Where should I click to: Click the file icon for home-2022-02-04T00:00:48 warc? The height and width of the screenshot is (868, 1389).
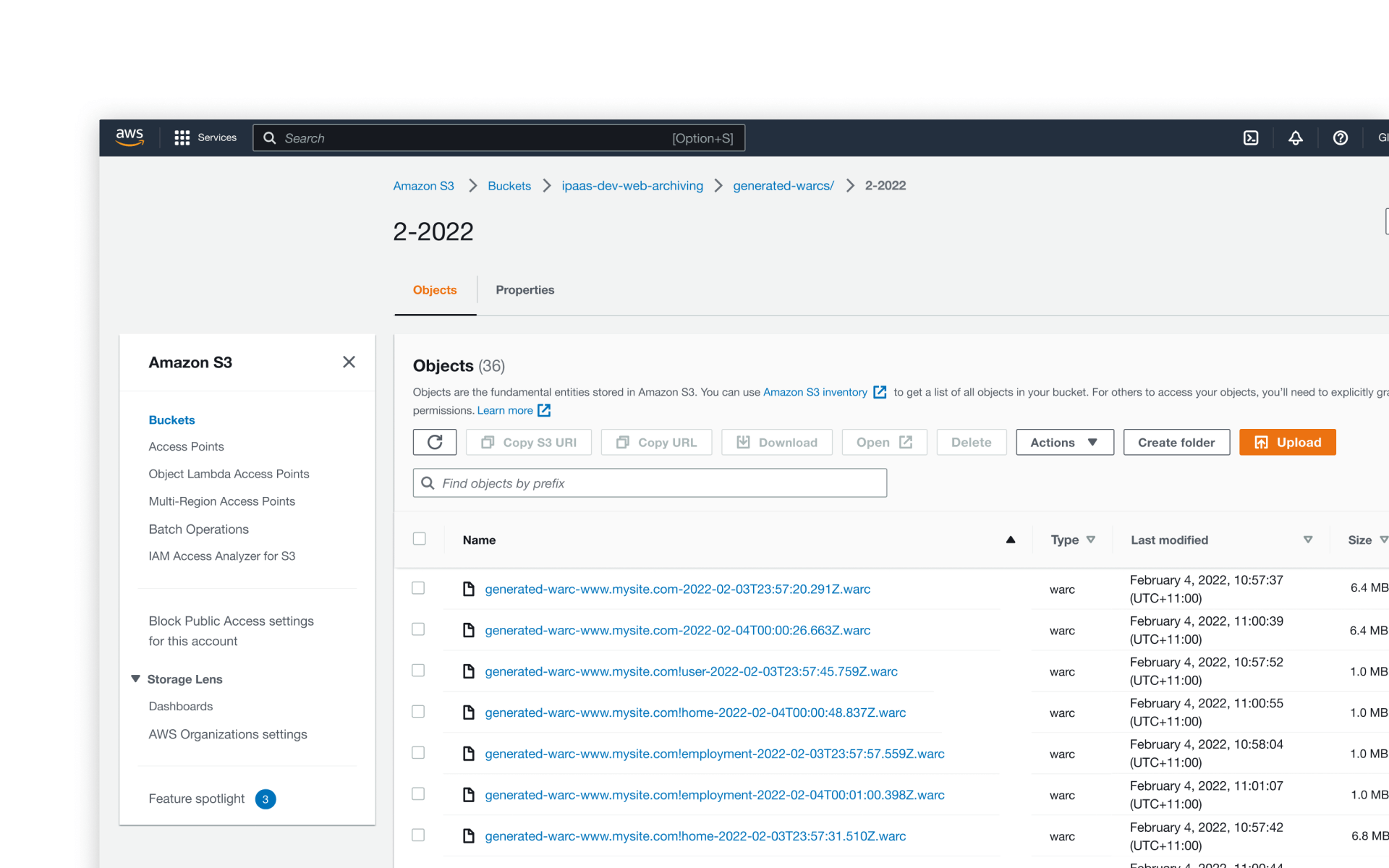point(469,712)
